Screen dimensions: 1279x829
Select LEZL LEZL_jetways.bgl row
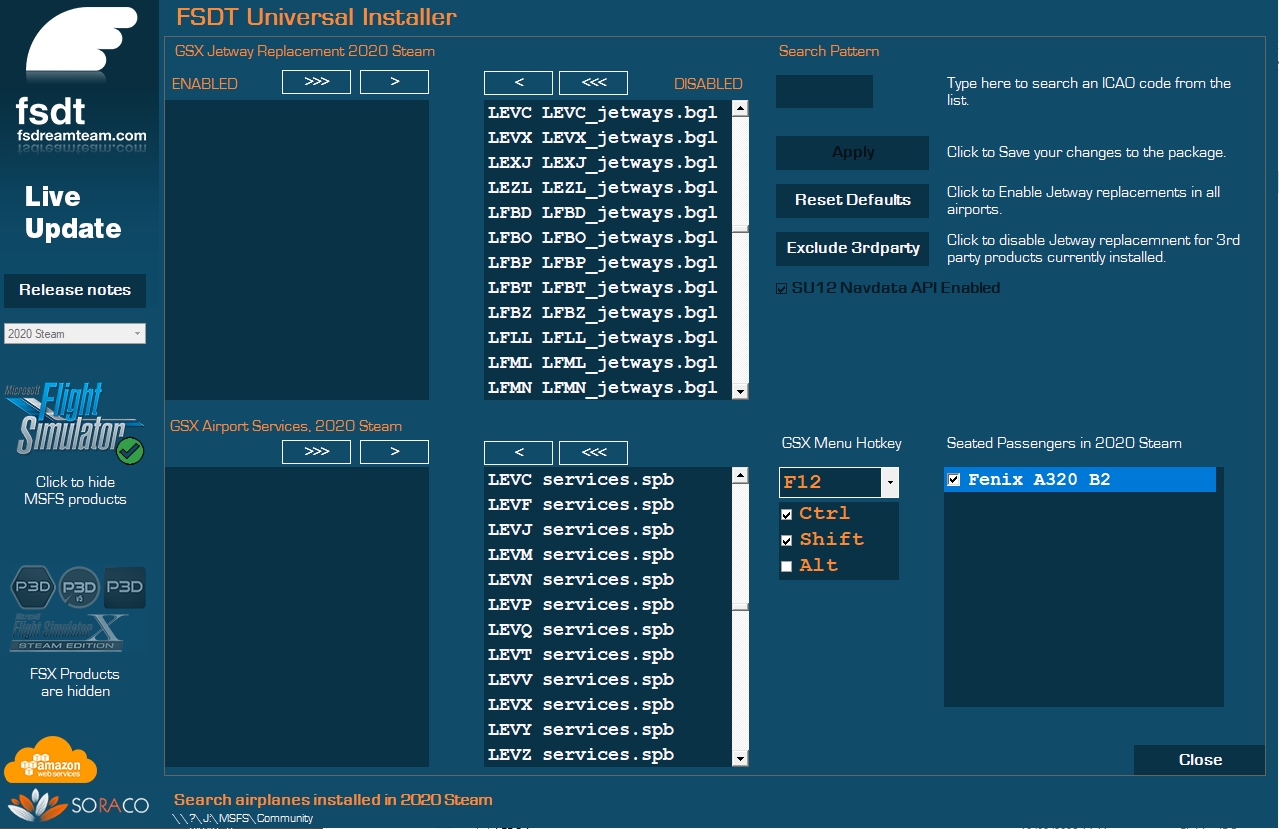608,187
